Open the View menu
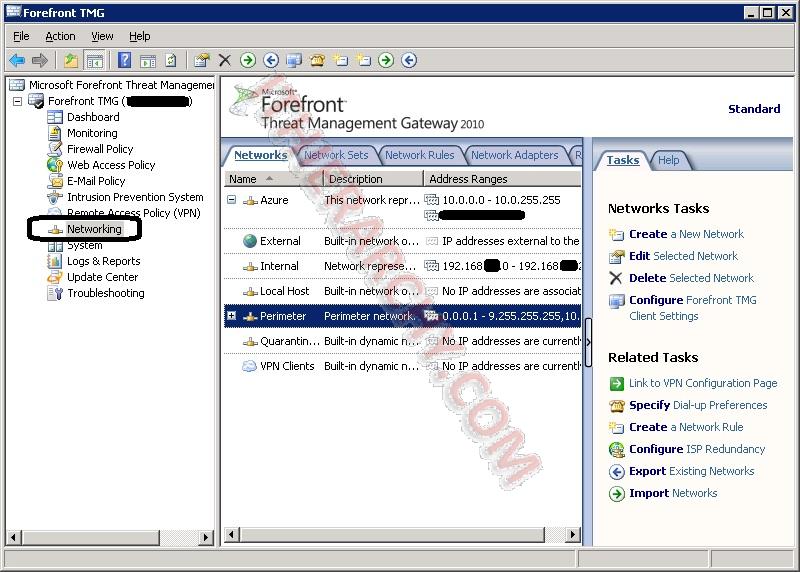 (x=102, y=36)
